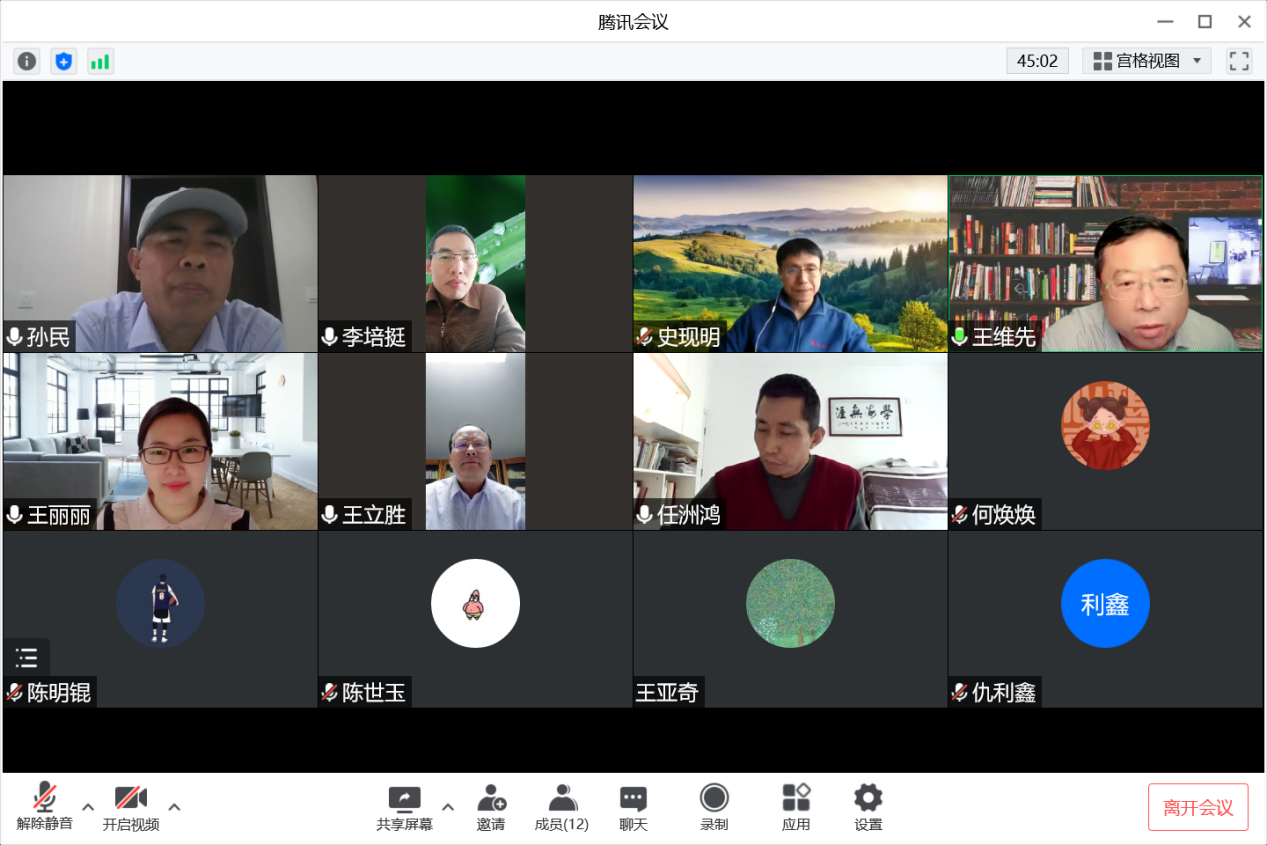Turn on camera with 开启视频
Viewport: 1267px width, 845px height.
click(x=131, y=807)
